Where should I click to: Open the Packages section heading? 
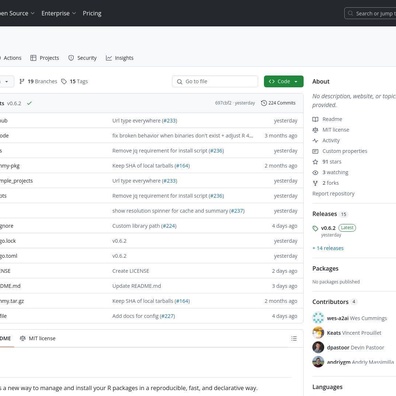pos(325,269)
